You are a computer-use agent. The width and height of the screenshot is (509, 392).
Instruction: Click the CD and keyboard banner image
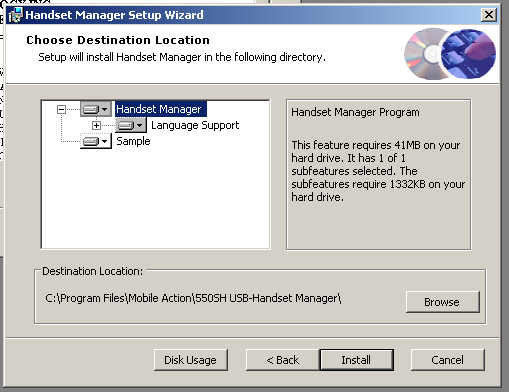click(x=450, y=54)
